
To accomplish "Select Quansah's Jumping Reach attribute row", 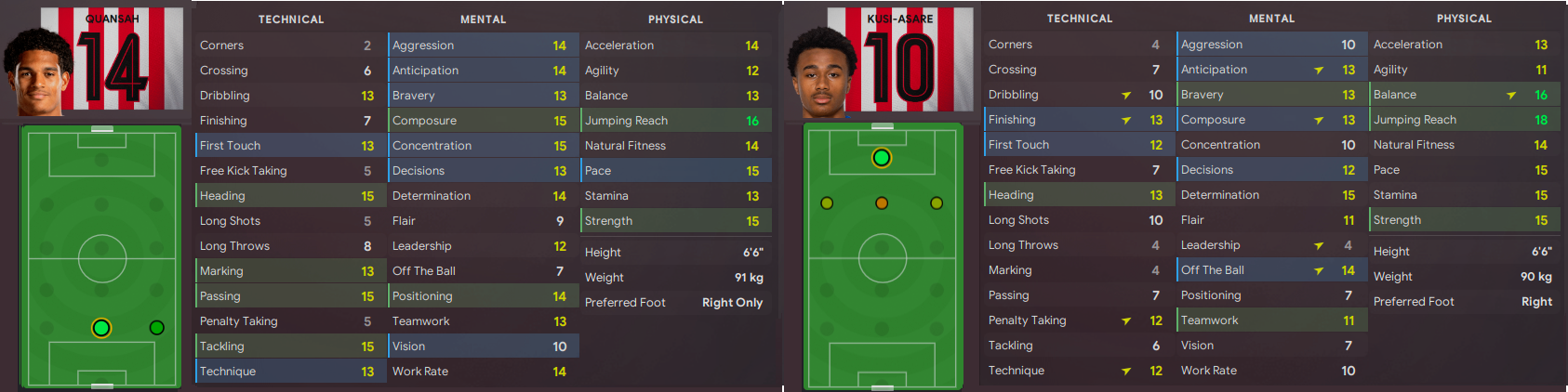I will (x=675, y=121).
